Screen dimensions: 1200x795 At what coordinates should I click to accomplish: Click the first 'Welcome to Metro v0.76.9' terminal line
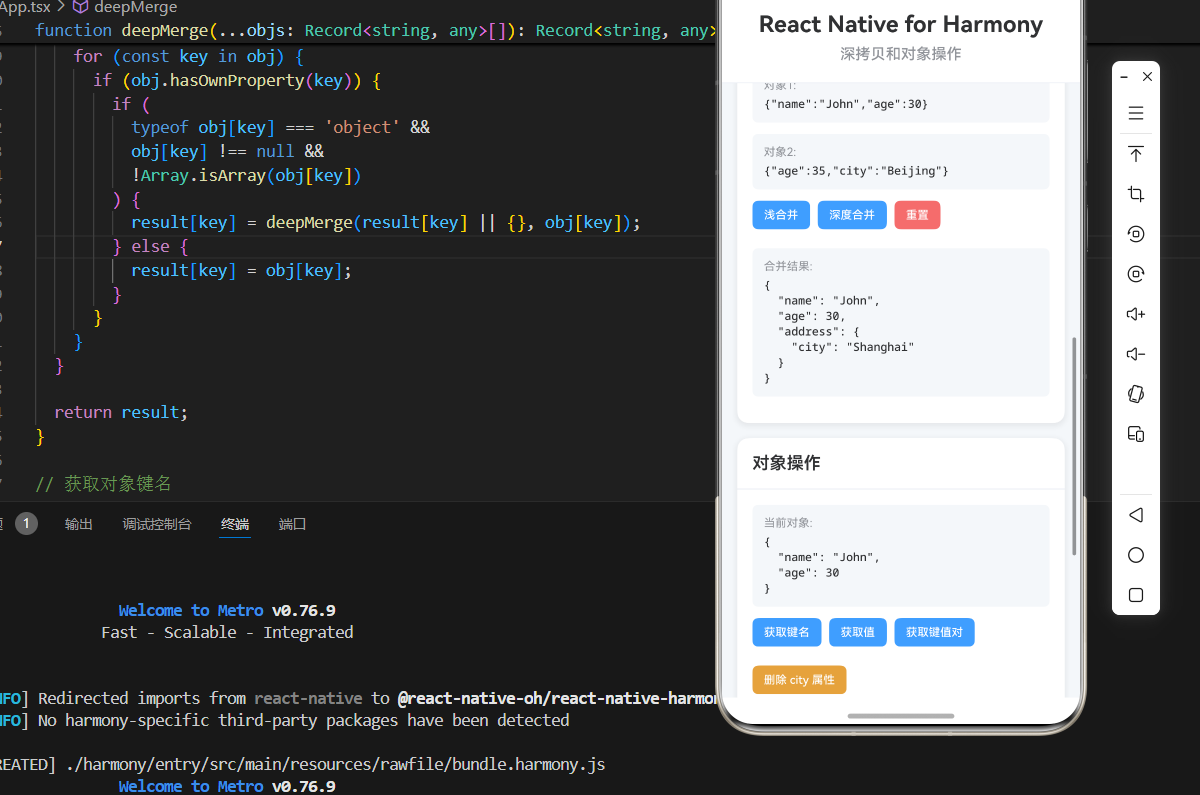pyautogui.click(x=227, y=610)
